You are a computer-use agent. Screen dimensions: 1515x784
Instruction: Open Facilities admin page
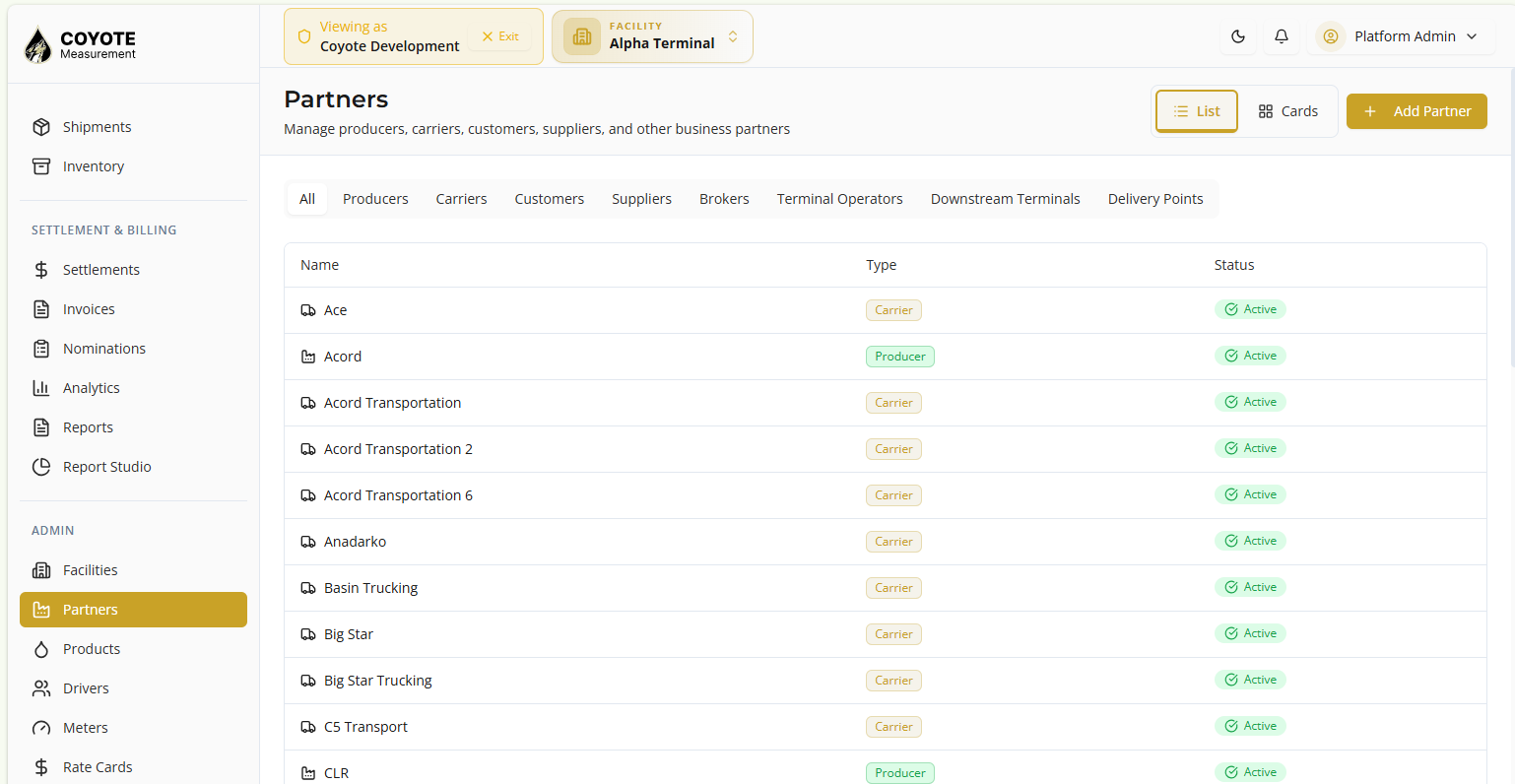[x=133, y=570]
